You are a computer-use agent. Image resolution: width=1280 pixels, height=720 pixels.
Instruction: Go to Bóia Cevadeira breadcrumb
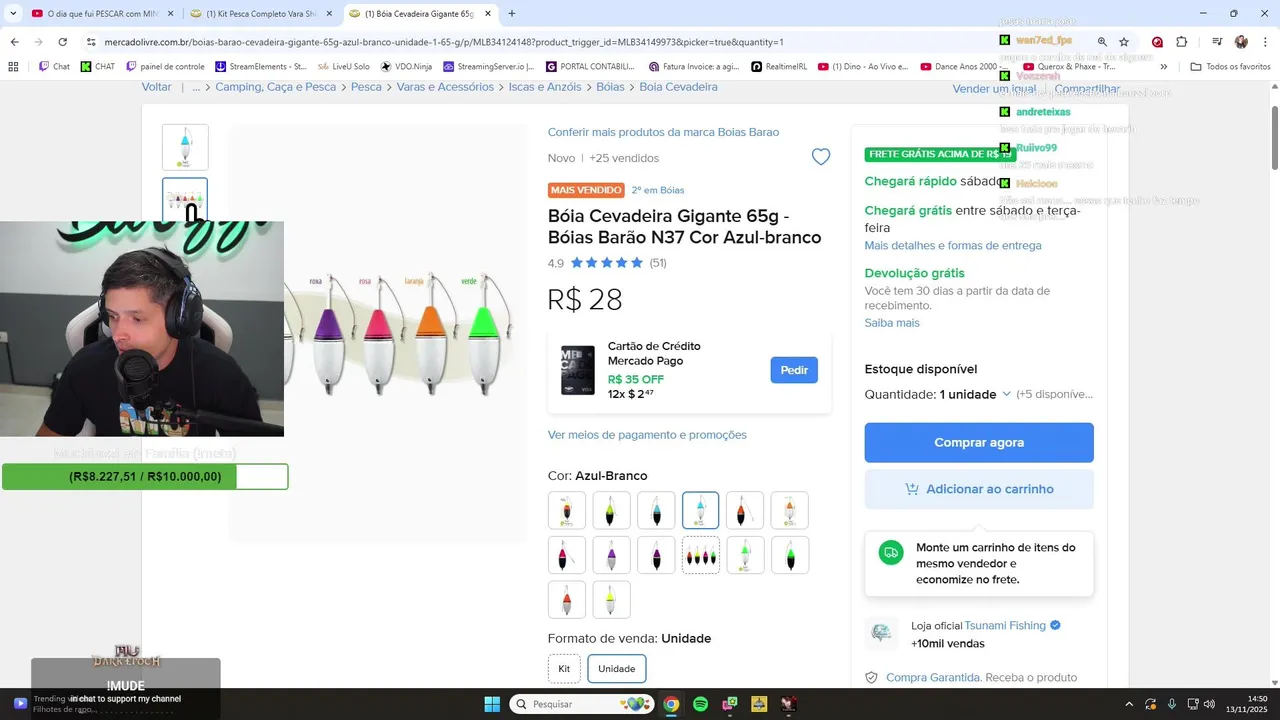pos(678,87)
